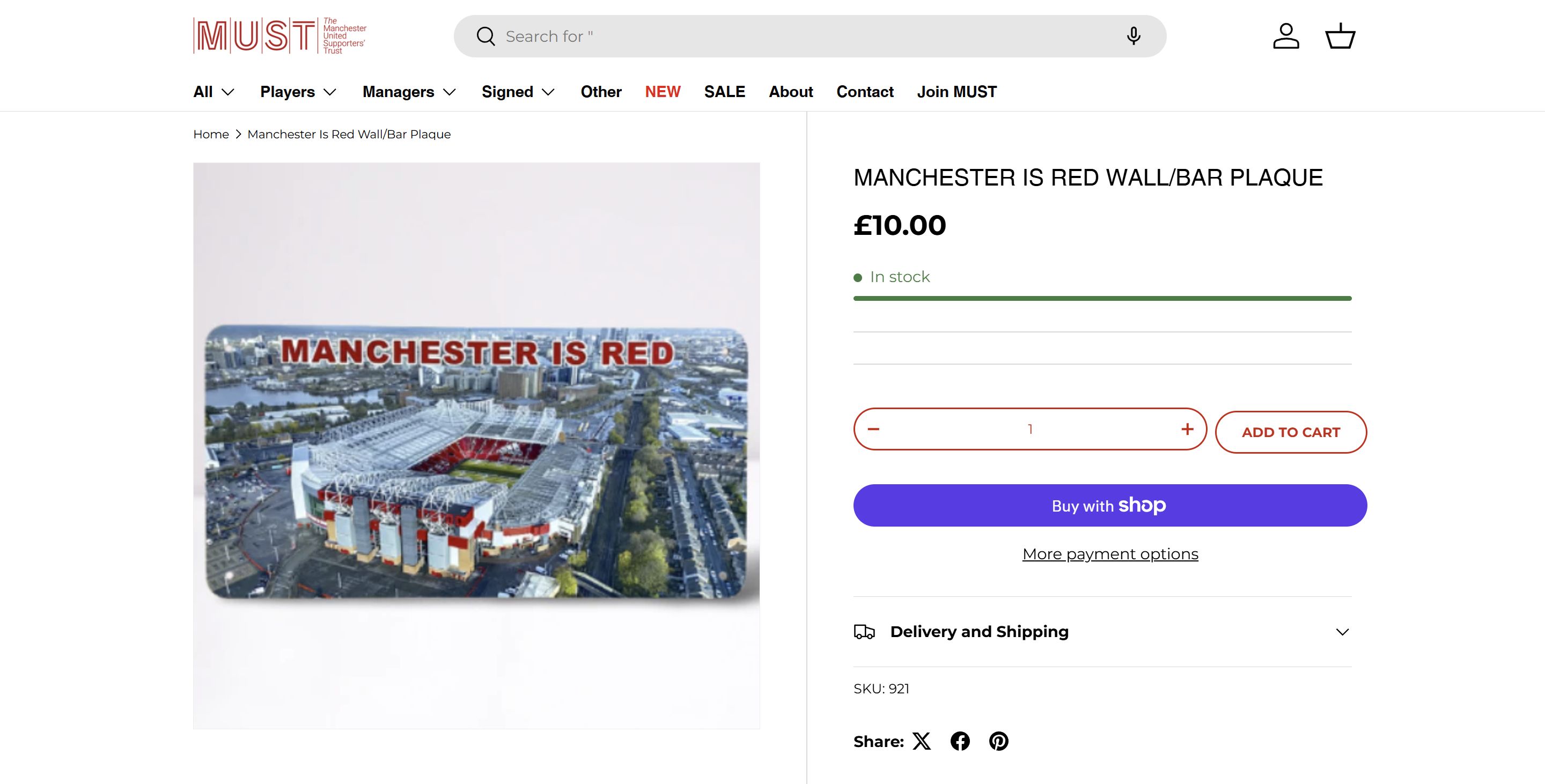
Task: Click More payment options link
Action: pyautogui.click(x=1110, y=554)
